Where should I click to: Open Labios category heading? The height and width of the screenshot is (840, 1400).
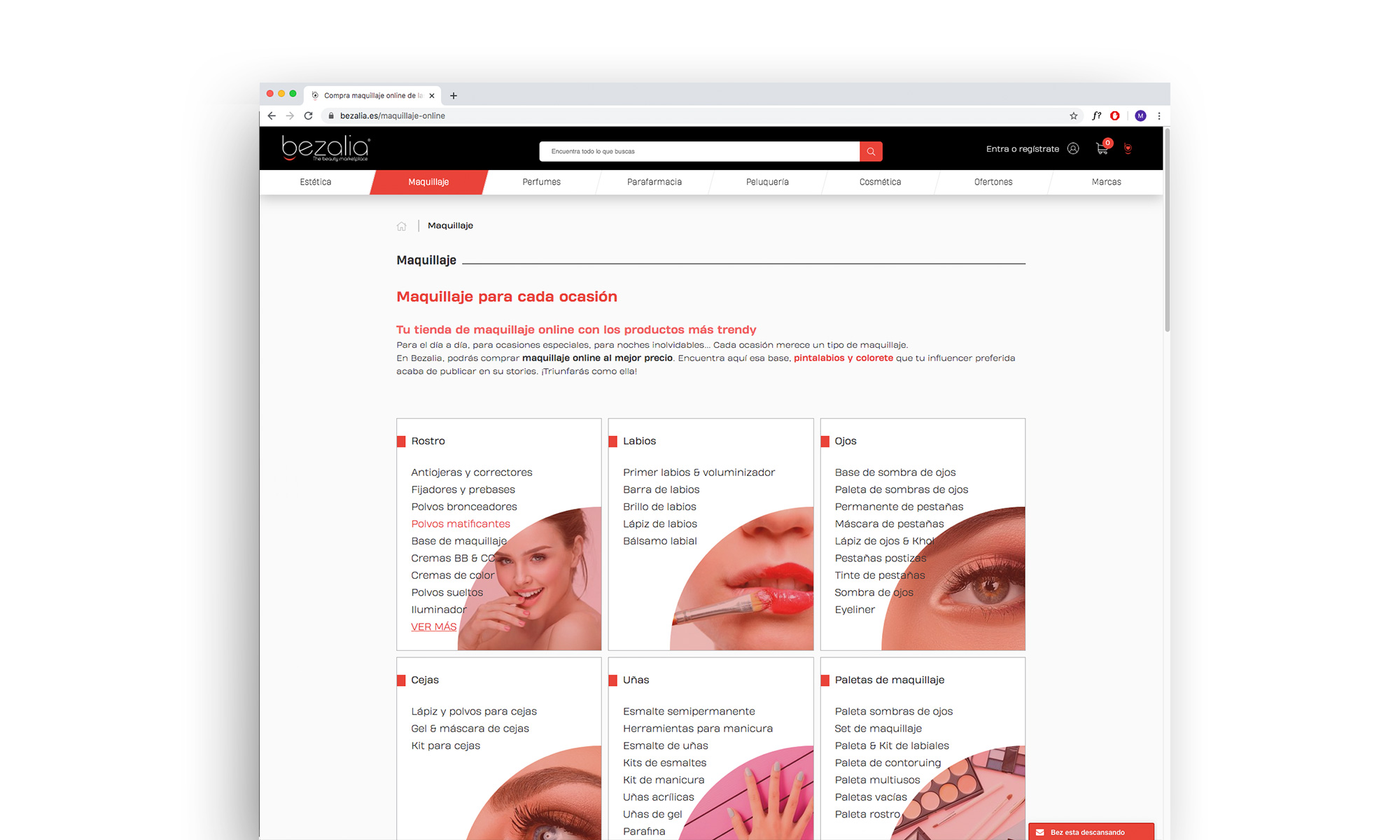click(639, 441)
